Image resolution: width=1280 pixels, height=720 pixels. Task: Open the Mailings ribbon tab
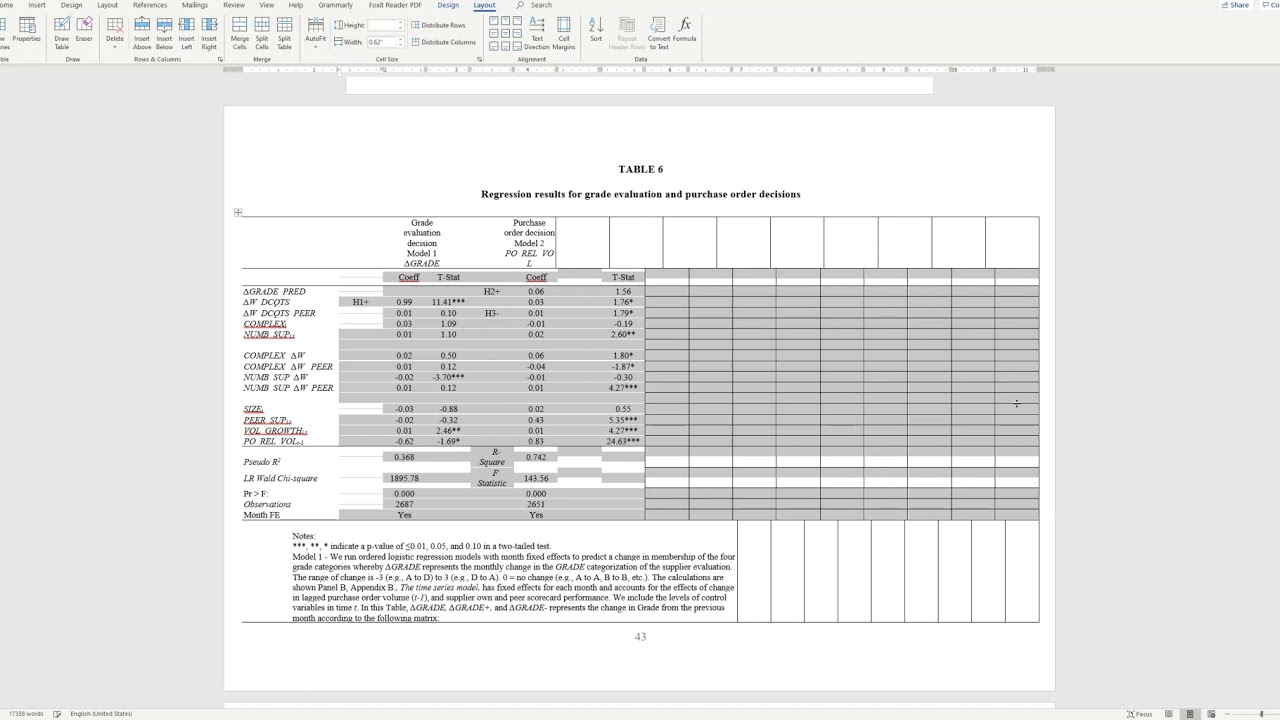(x=195, y=5)
